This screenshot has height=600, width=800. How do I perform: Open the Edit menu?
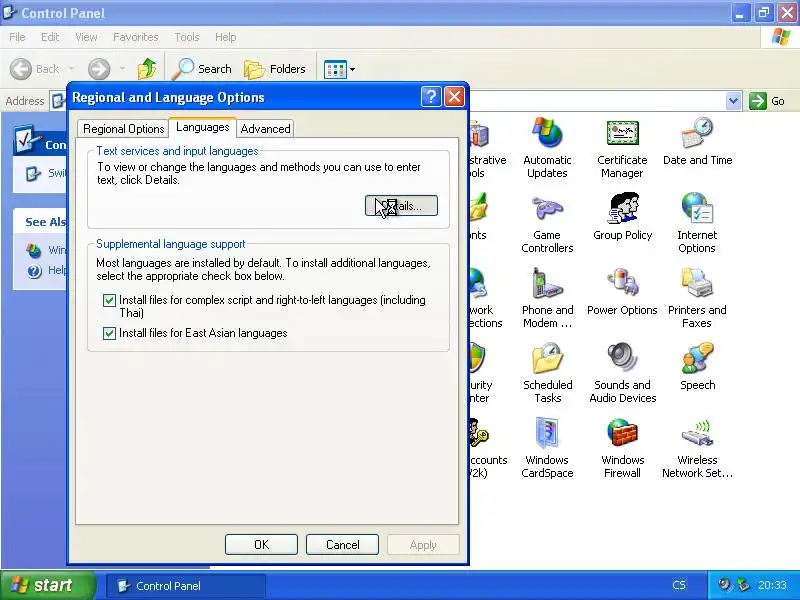click(50, 37)
